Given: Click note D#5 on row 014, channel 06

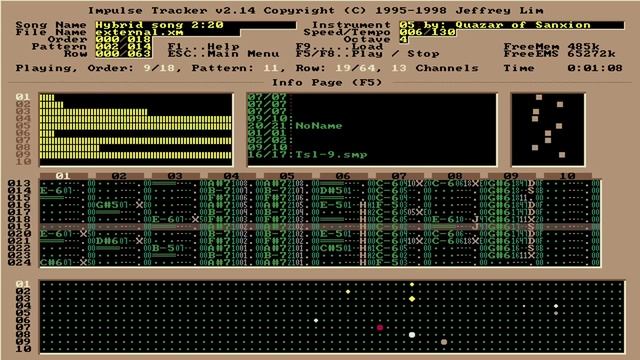Looking at the screenshot, I should click(x=331, y=190).
